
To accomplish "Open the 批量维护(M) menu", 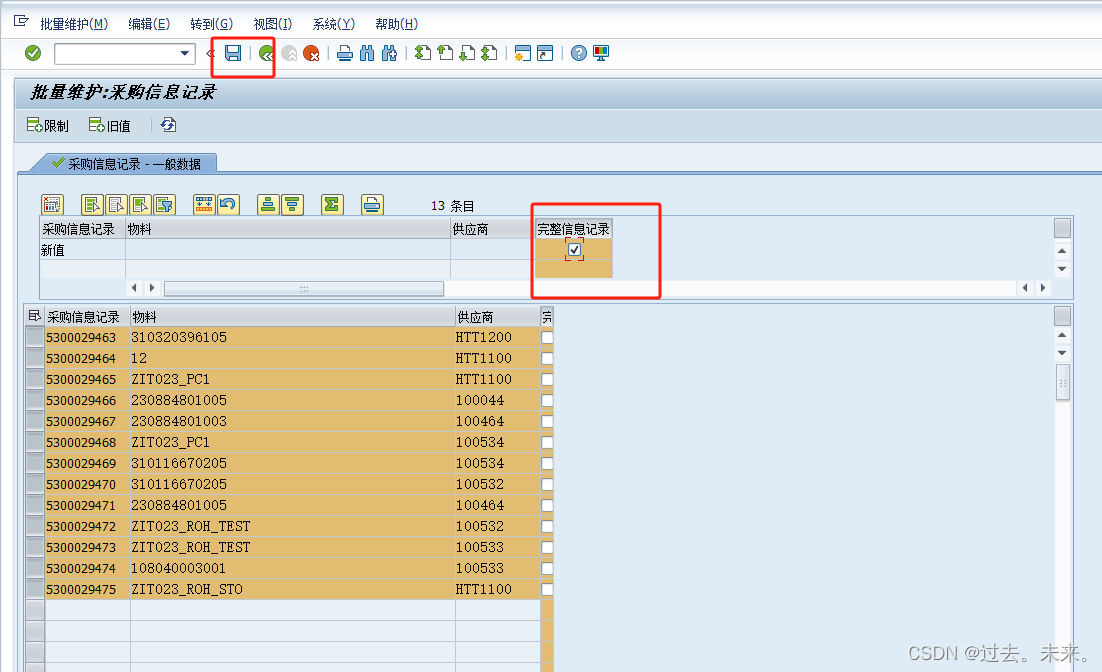I will tap(74, 24).
